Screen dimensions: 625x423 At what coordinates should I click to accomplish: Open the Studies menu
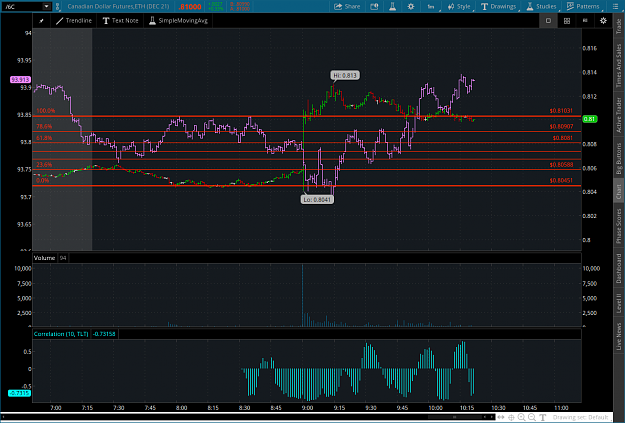pos(541,6)
